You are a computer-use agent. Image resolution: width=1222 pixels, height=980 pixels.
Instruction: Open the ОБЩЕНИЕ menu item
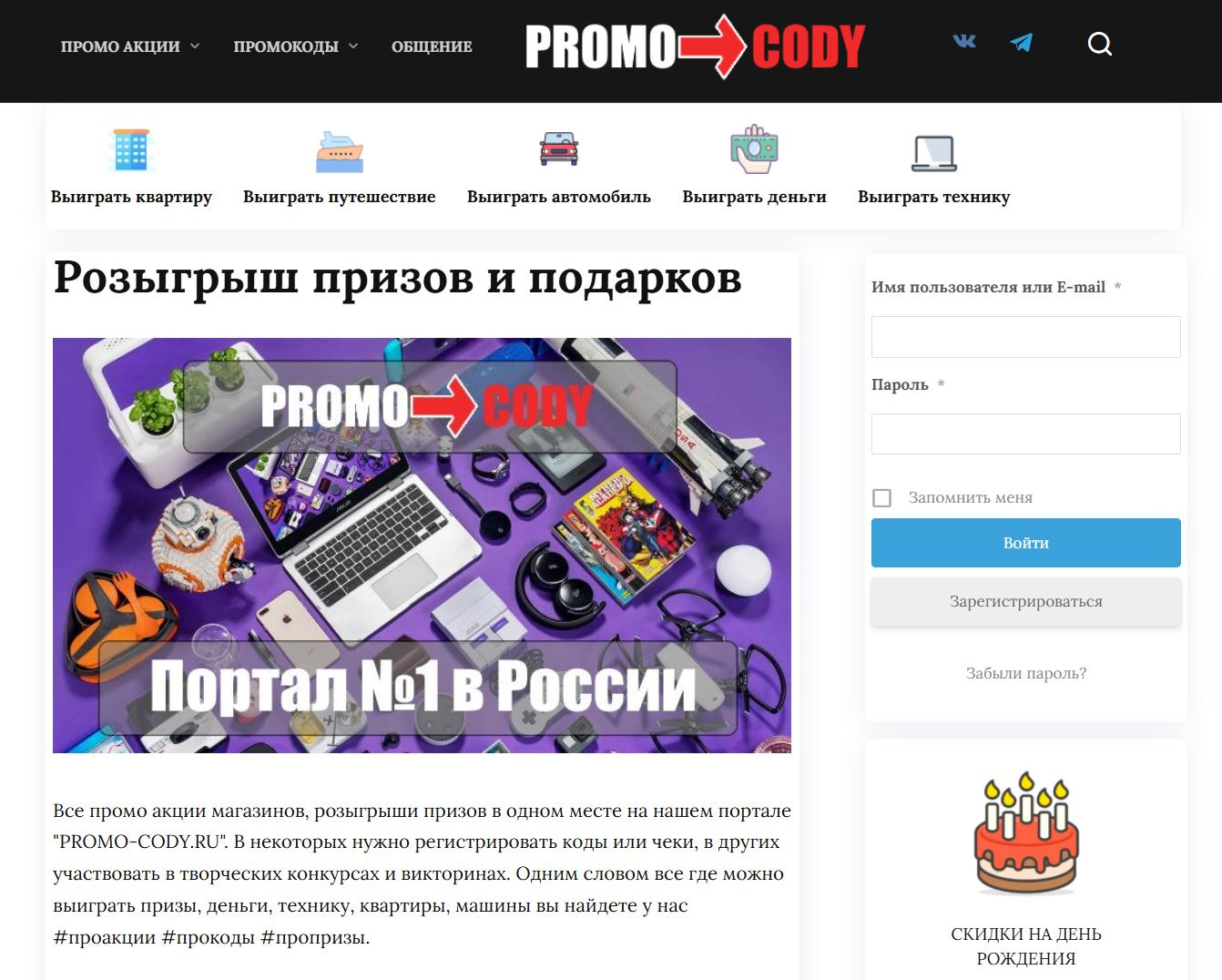coord(432,46)
